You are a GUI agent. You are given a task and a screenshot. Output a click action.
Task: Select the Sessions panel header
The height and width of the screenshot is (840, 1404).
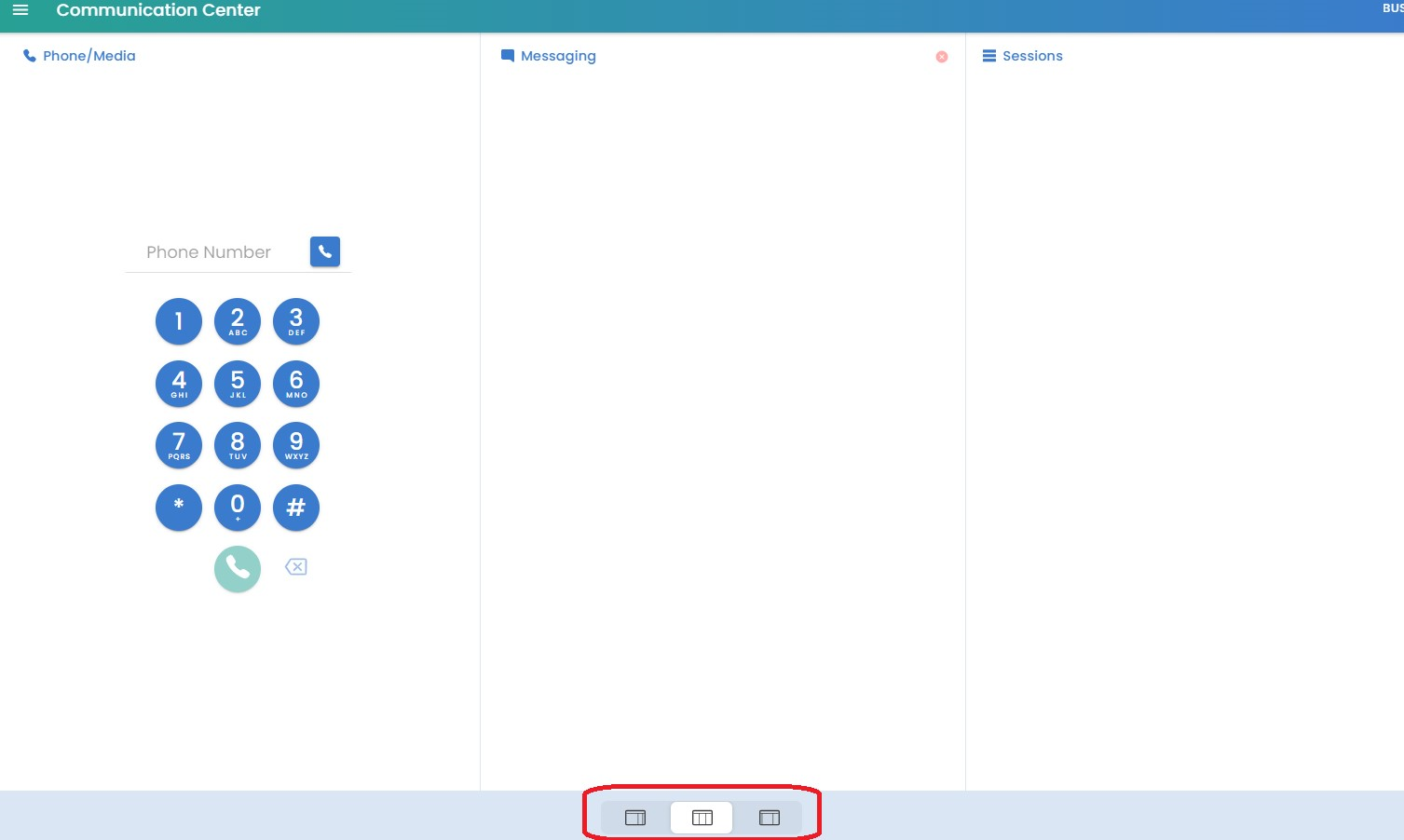point(1032,56)
